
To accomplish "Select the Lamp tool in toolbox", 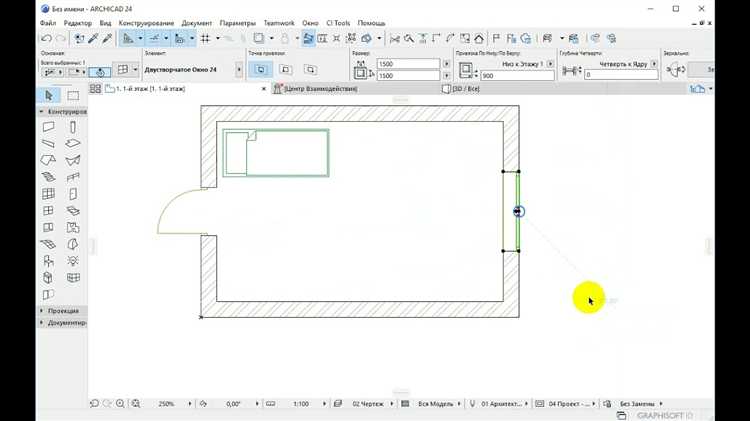I will [x=73, y=261].
